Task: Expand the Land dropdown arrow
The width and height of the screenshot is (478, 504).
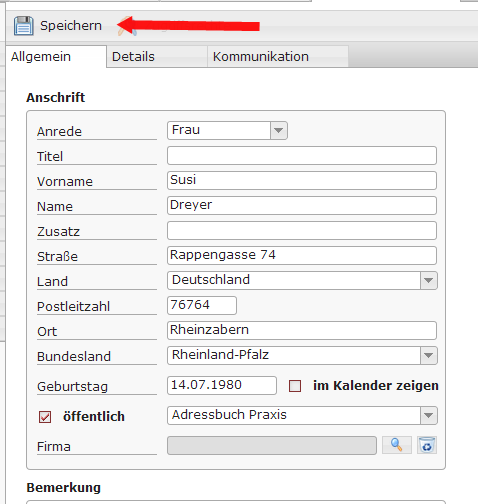Action: [429, 280]
